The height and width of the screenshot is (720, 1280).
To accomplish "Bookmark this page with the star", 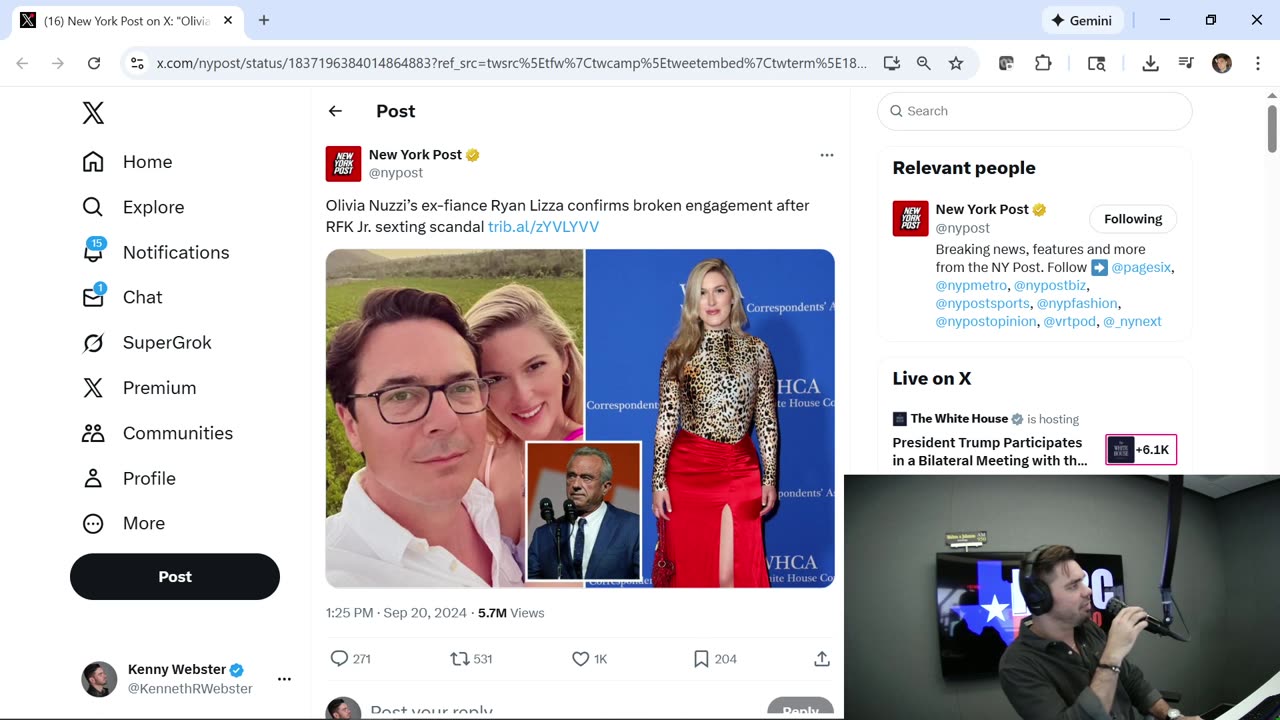I will pyautogui.click(x=956, y=63).
